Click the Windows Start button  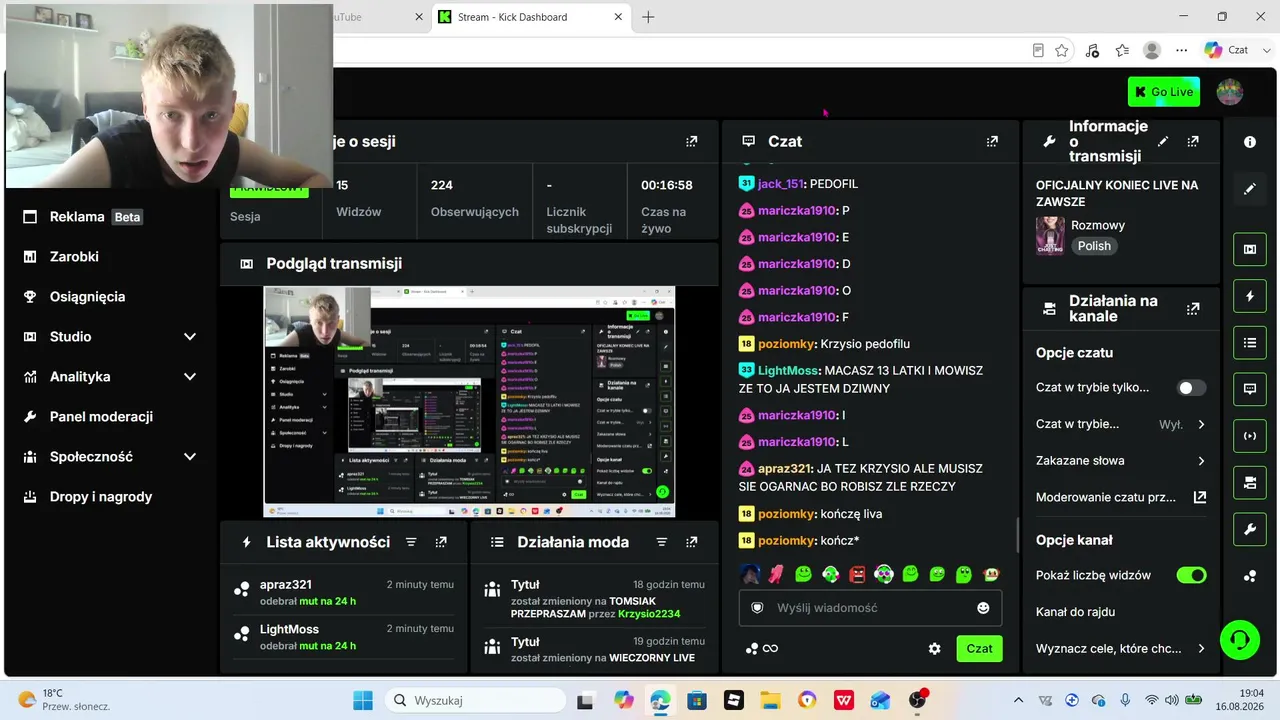(362, 700)
